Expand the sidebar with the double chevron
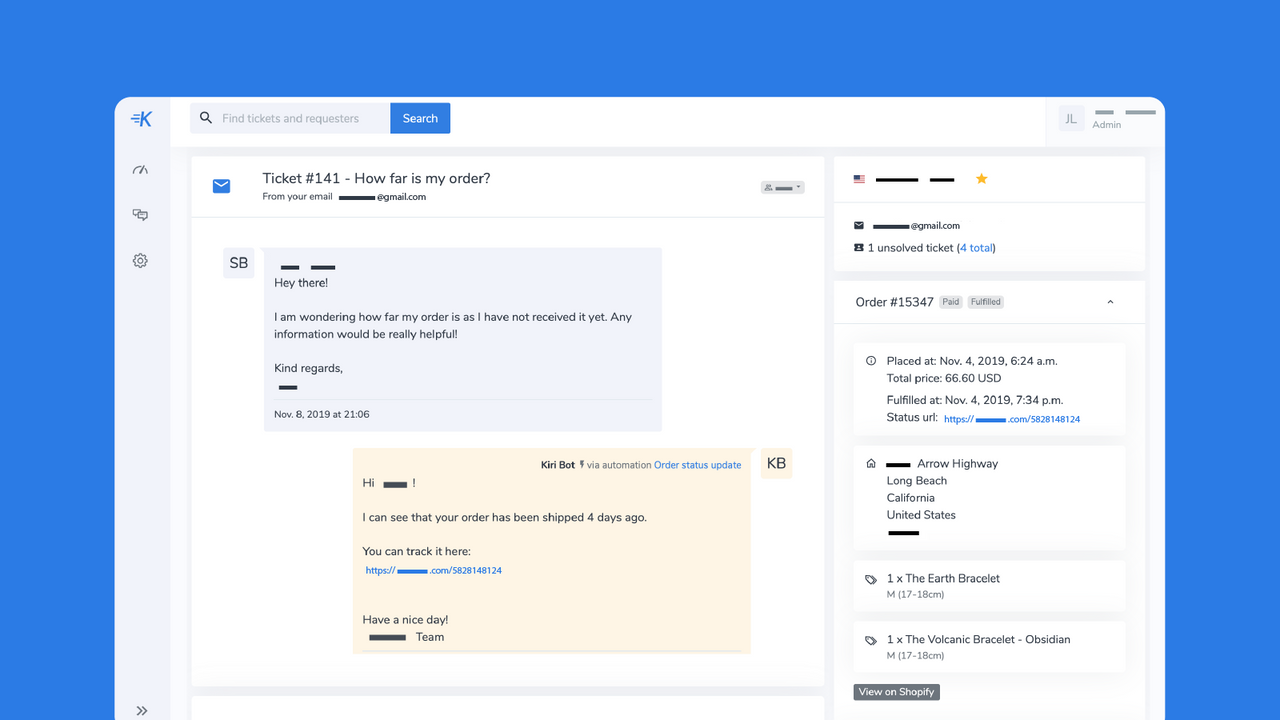 point(142,710)
